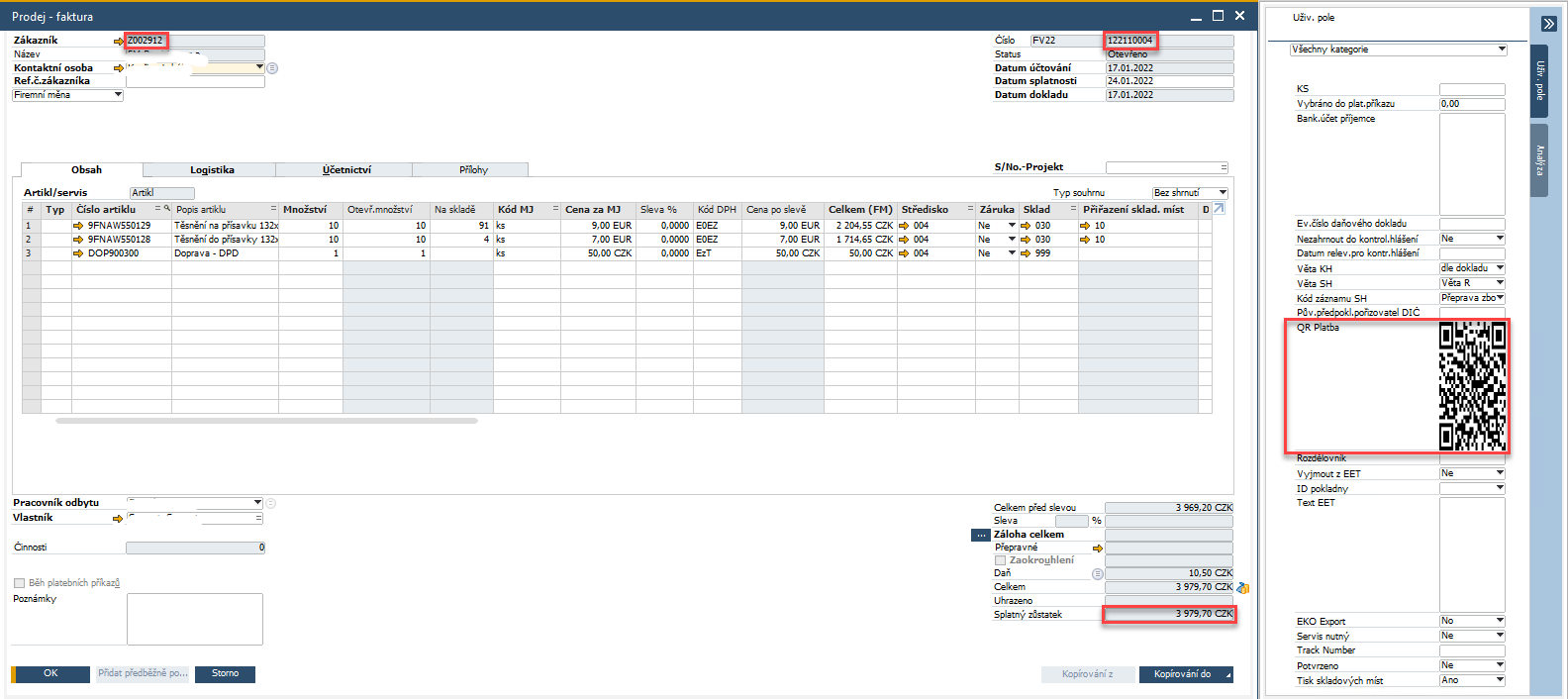
Task: Follow the Kontaktní osoba link arrow
Action: (x=119, y=68)
